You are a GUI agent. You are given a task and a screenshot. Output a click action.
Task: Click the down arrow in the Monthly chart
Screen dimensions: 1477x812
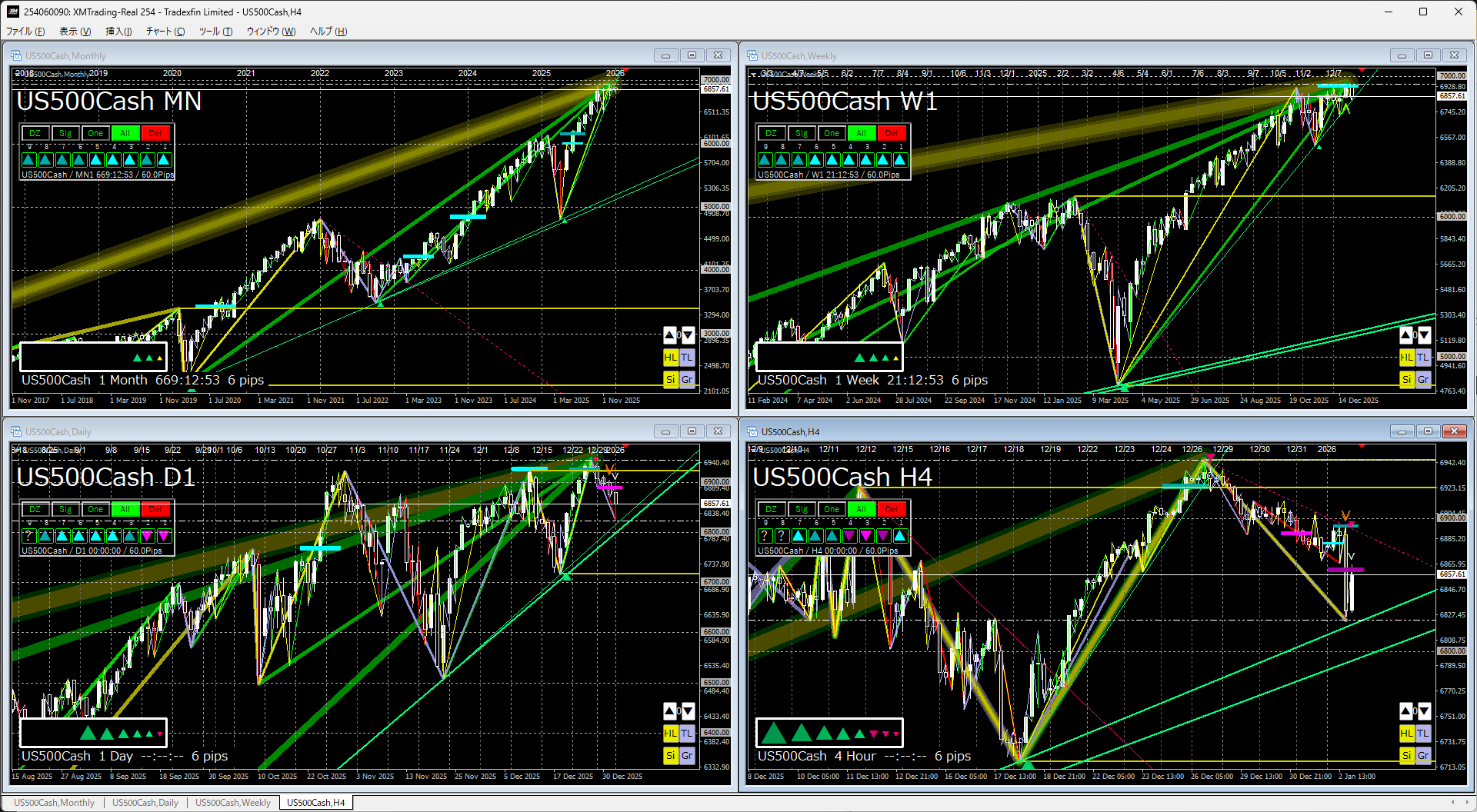pyautogui.click(x=688, y=335)
